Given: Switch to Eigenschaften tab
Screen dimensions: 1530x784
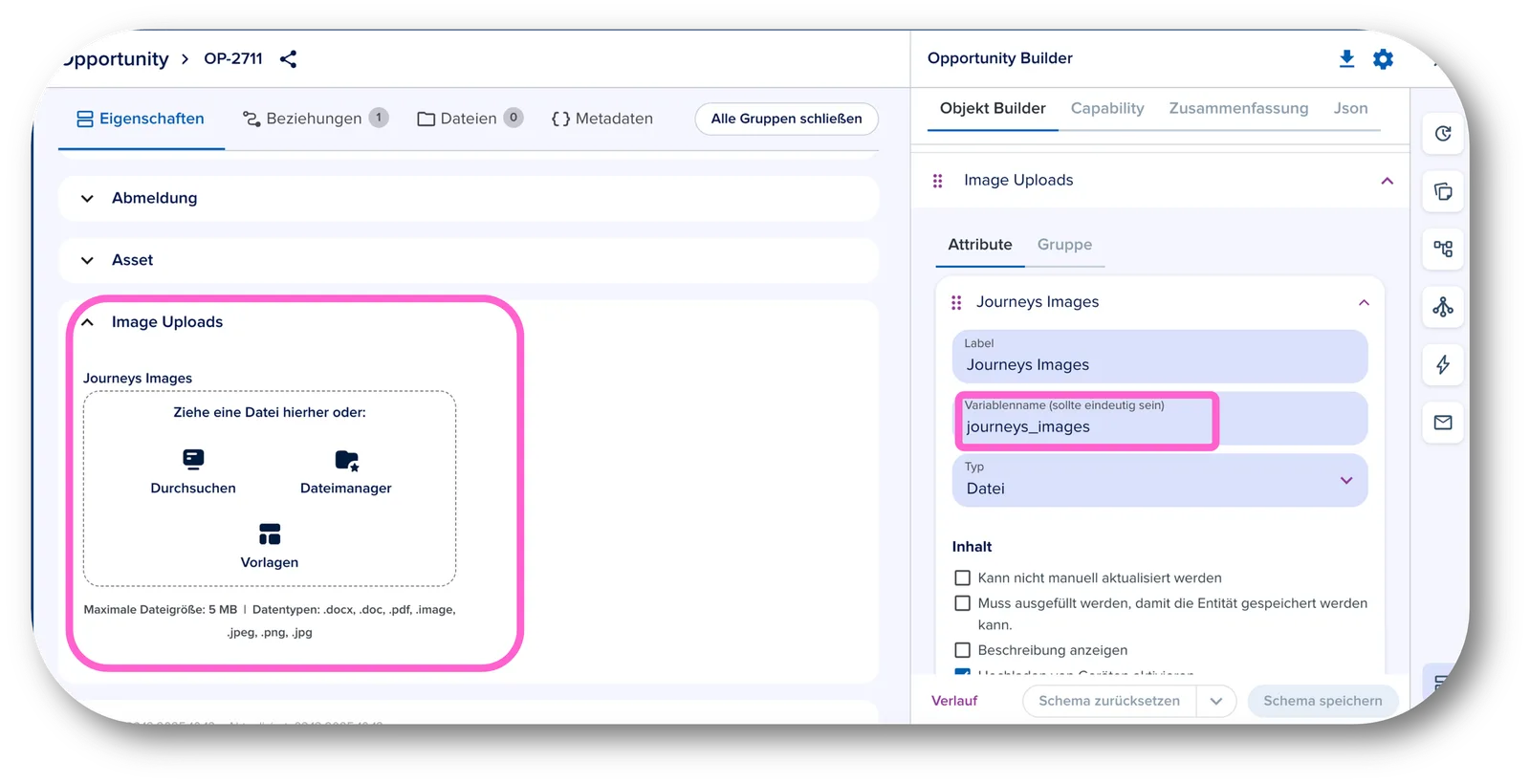Looking at the screenshot, I should [x=141, y=119].
